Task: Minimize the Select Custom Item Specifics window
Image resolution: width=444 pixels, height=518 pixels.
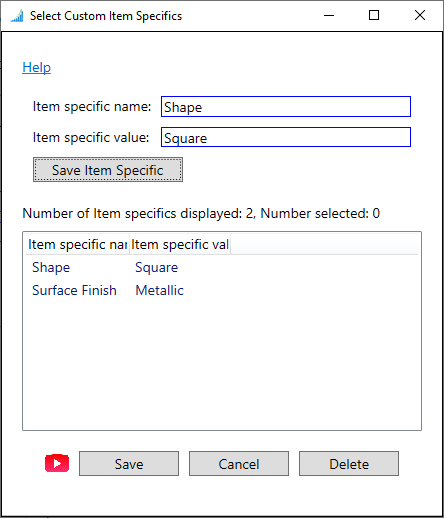Action: pos(329,15)
